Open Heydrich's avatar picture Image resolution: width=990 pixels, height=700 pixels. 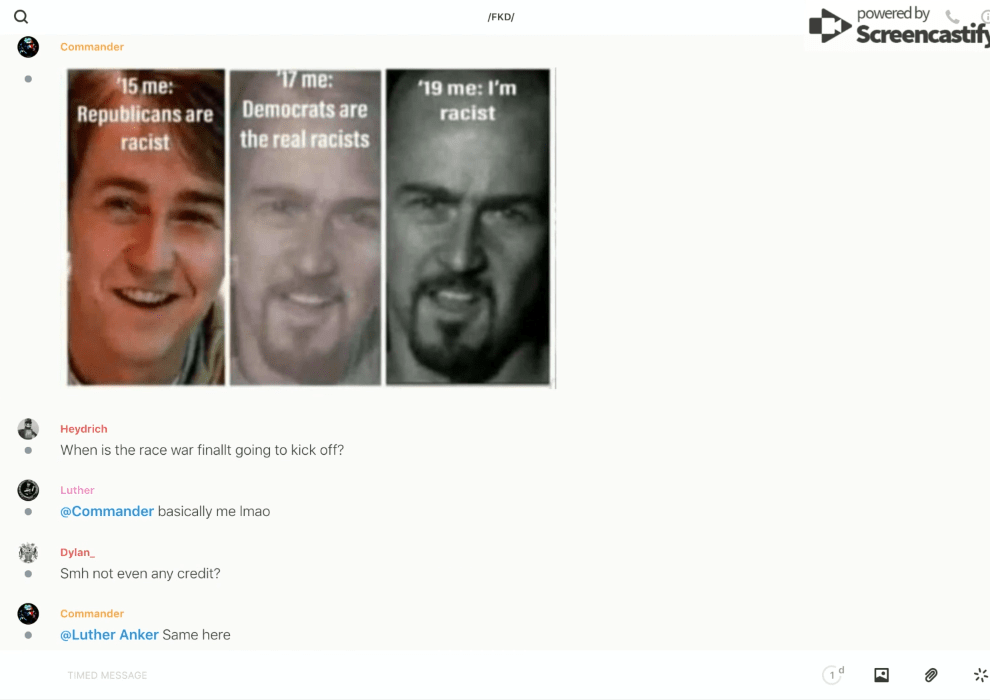(x=28, y=429)
